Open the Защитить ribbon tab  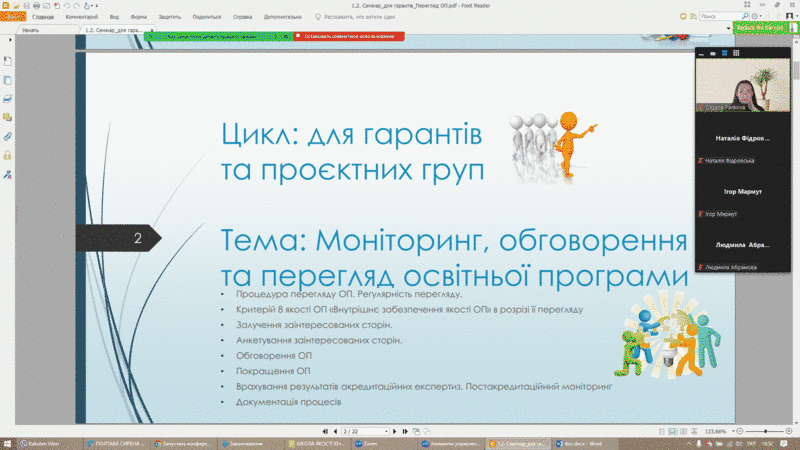169,17
